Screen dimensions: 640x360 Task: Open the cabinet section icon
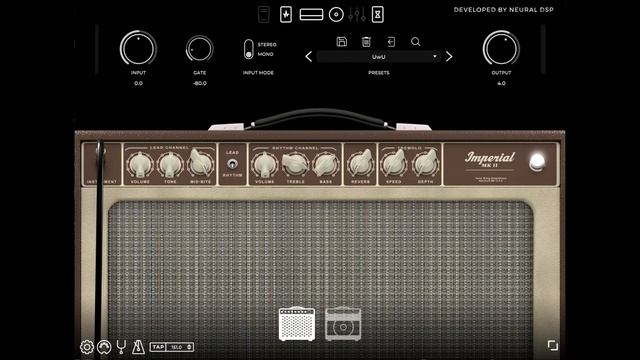click(336, 15)
